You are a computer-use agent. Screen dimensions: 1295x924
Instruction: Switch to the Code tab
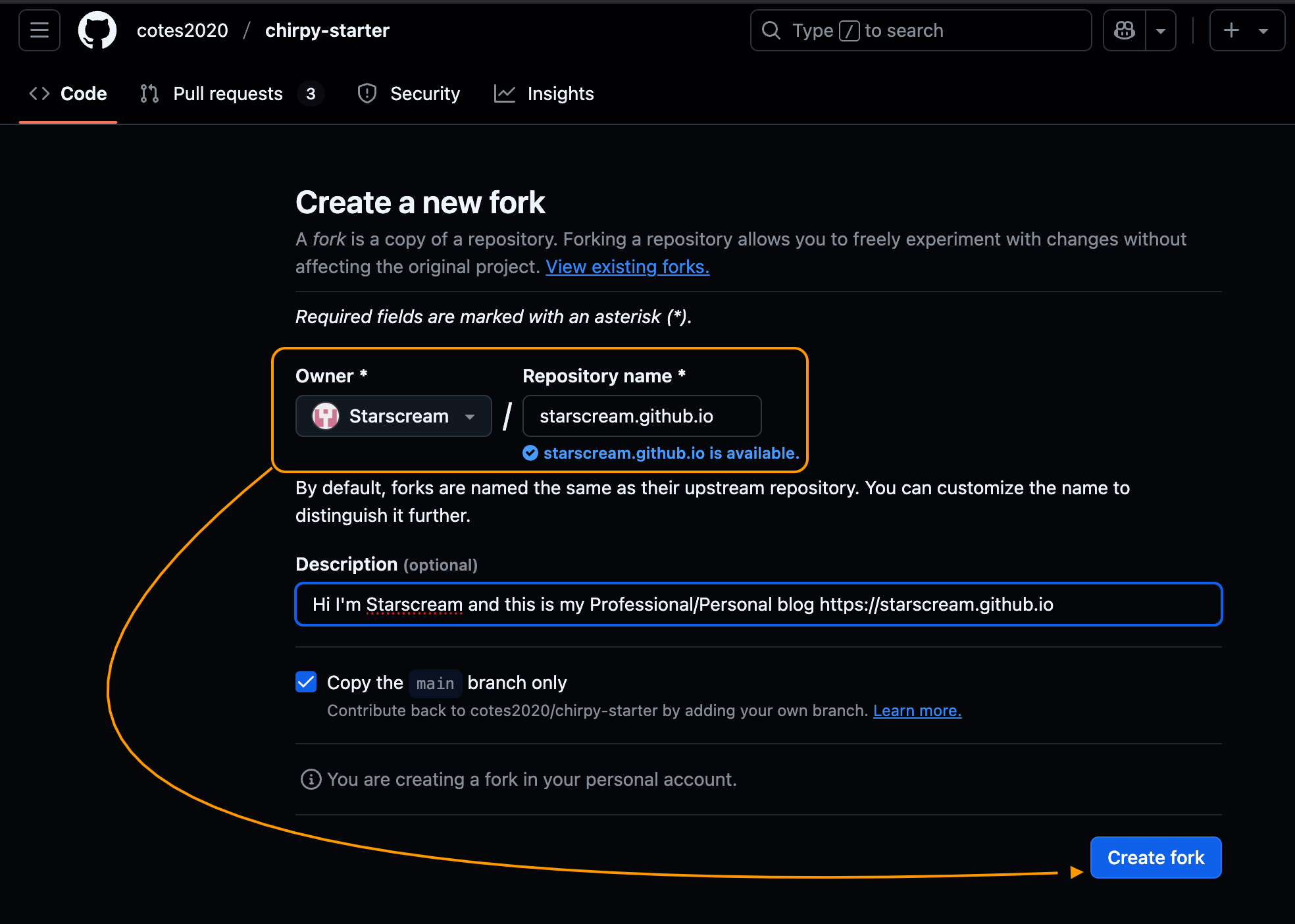[68, 93]
